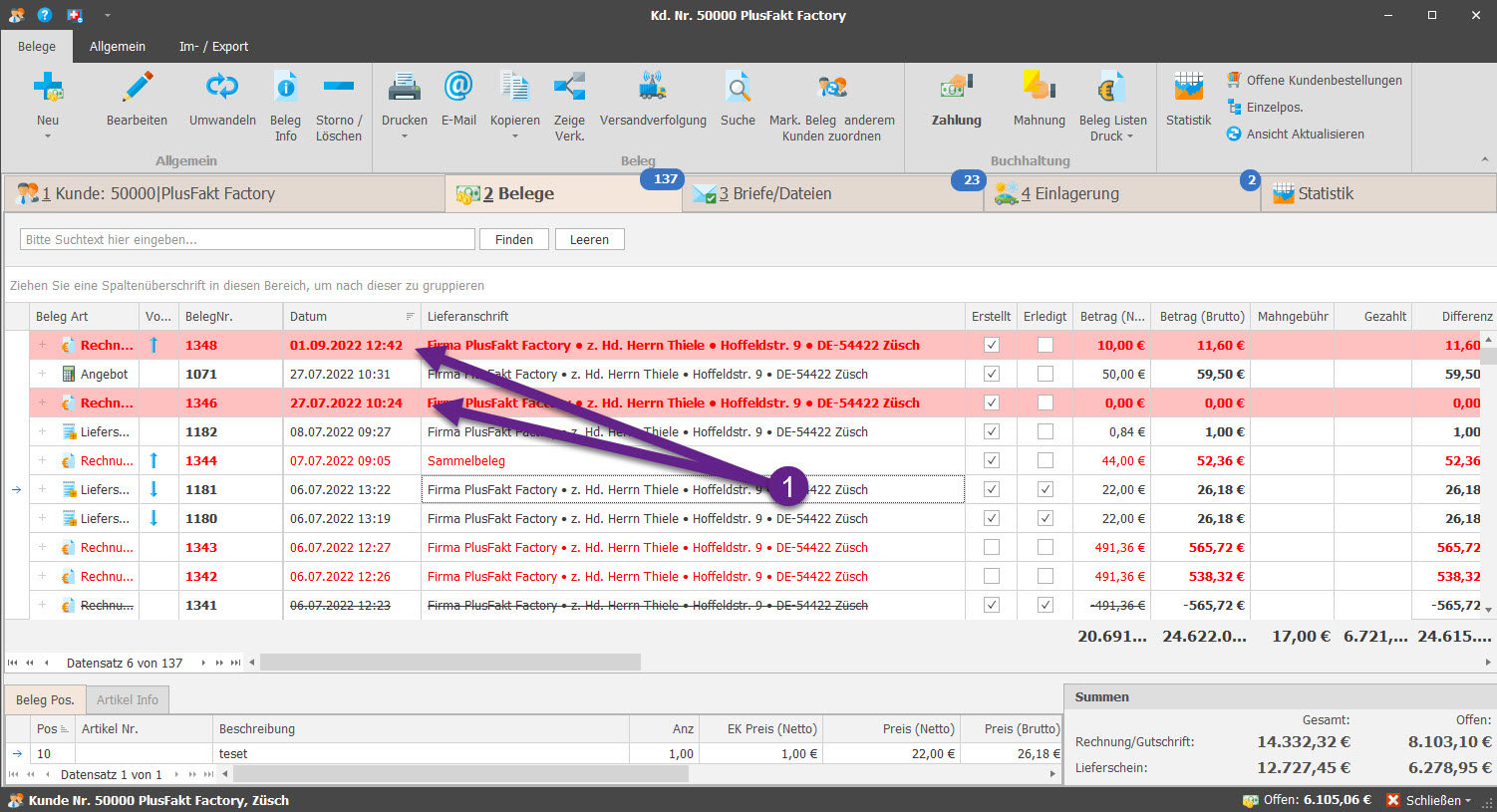The height and width of the screenshot is (812, 1497).
Task: Expand row 1346 with the plus sign
Action: [43, 403]
